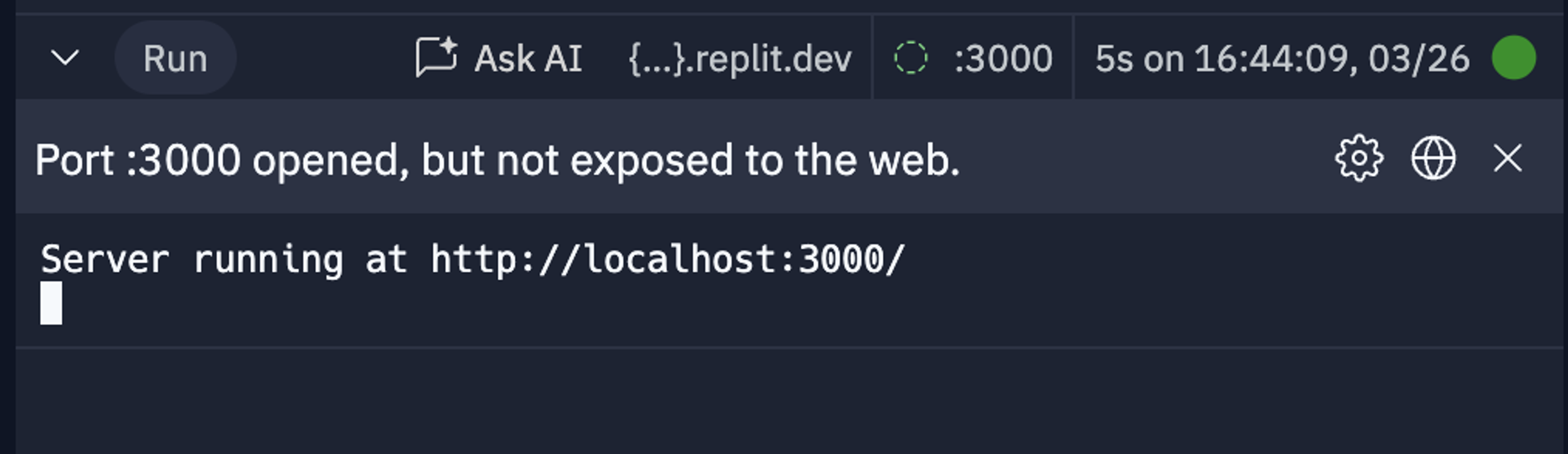Image resolution: width=1568 pixels, height=454 pixels.
Task: Select the 5s on 16:44:09 run timestamp
Action: (1283, 58)
